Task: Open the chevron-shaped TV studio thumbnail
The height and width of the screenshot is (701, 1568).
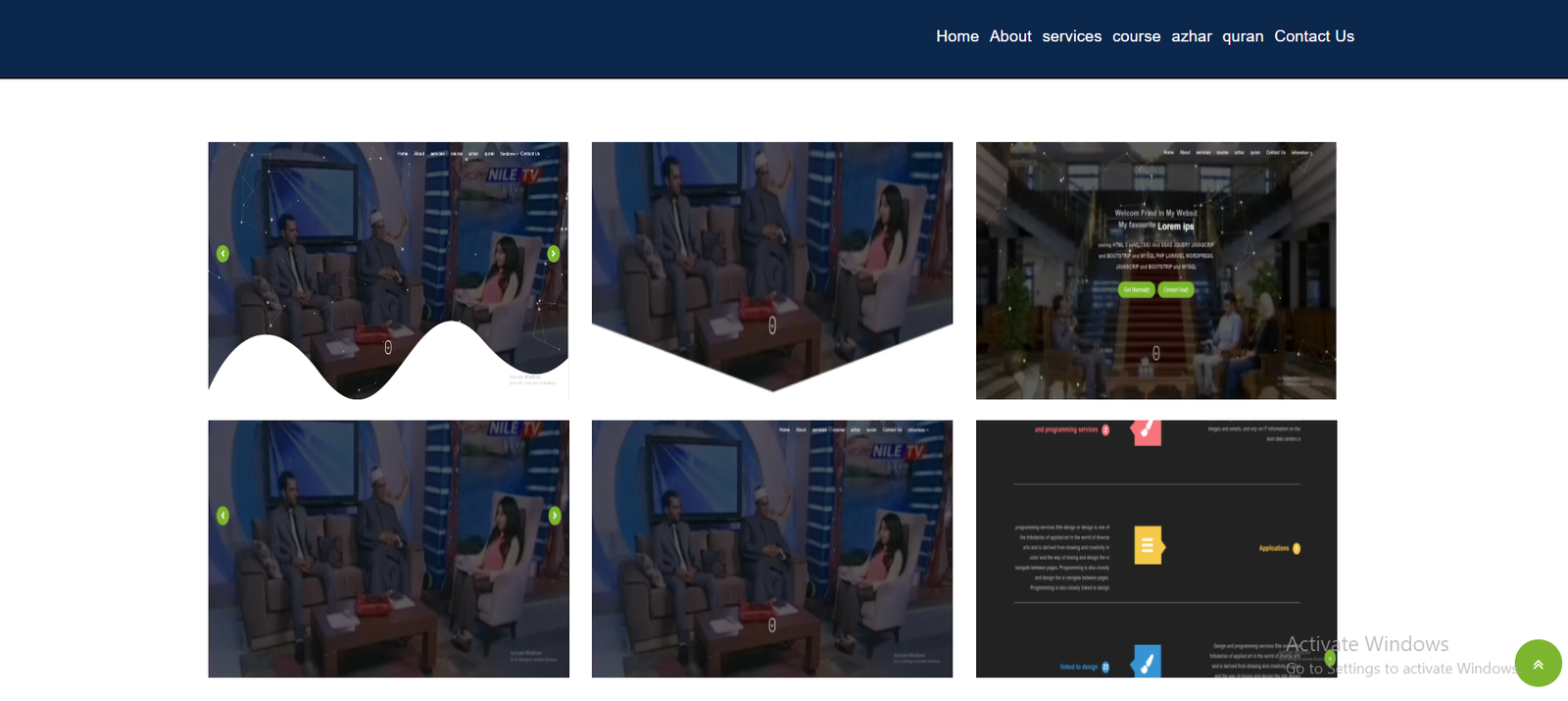Action: pos(771,245)
